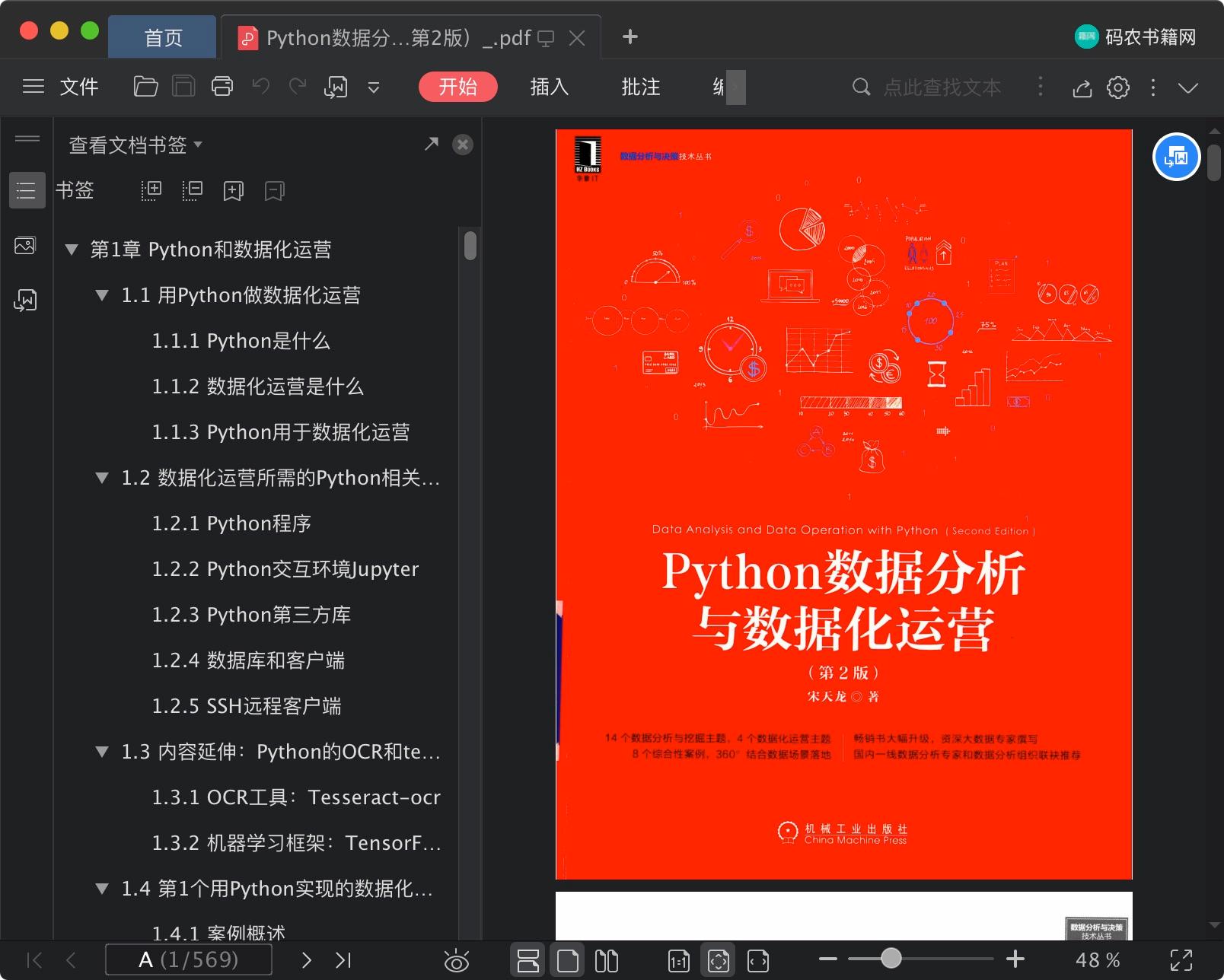Click the zoom slider handle
Image resolution: width=1224 pixels, height=980 pixels.
tap(891, 959)
